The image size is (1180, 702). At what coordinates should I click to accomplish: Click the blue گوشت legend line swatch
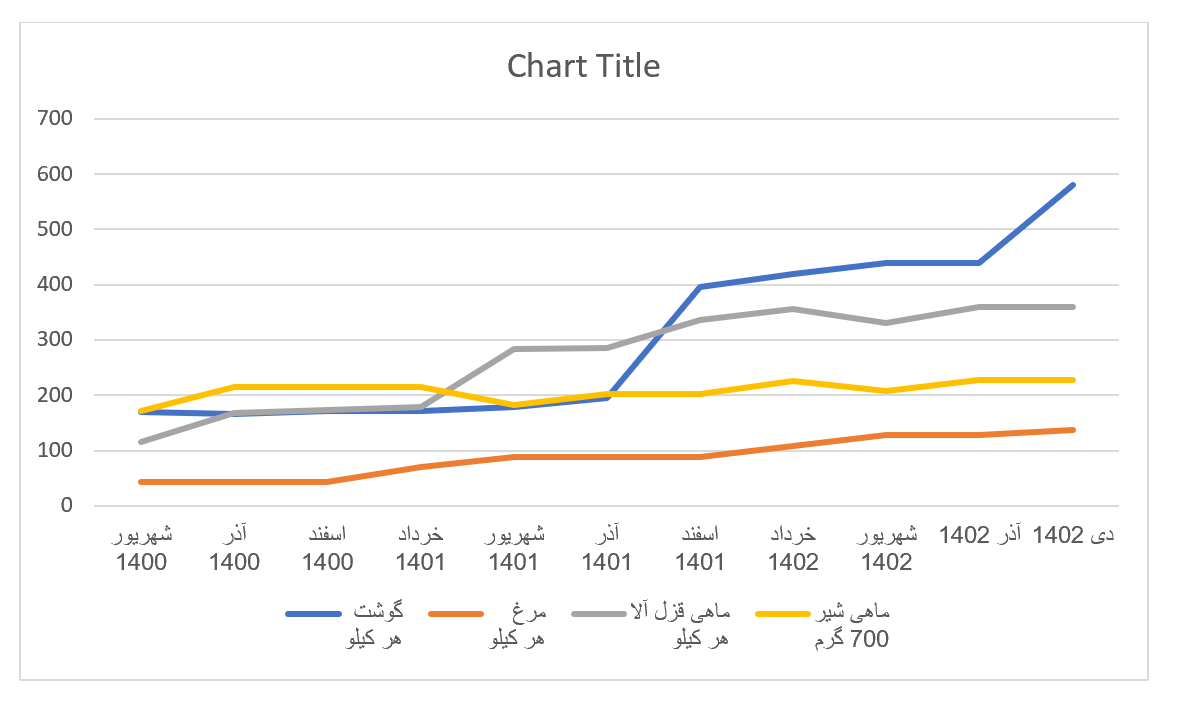(313, 613)
